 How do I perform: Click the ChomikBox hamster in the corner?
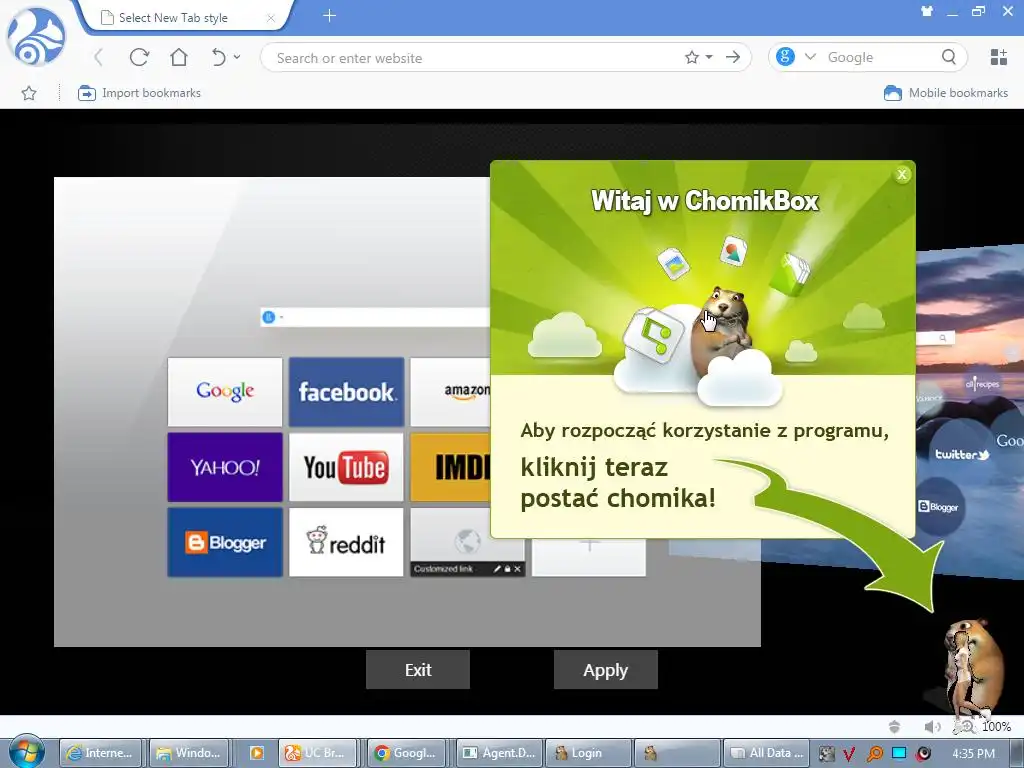[x=973, y=666]
